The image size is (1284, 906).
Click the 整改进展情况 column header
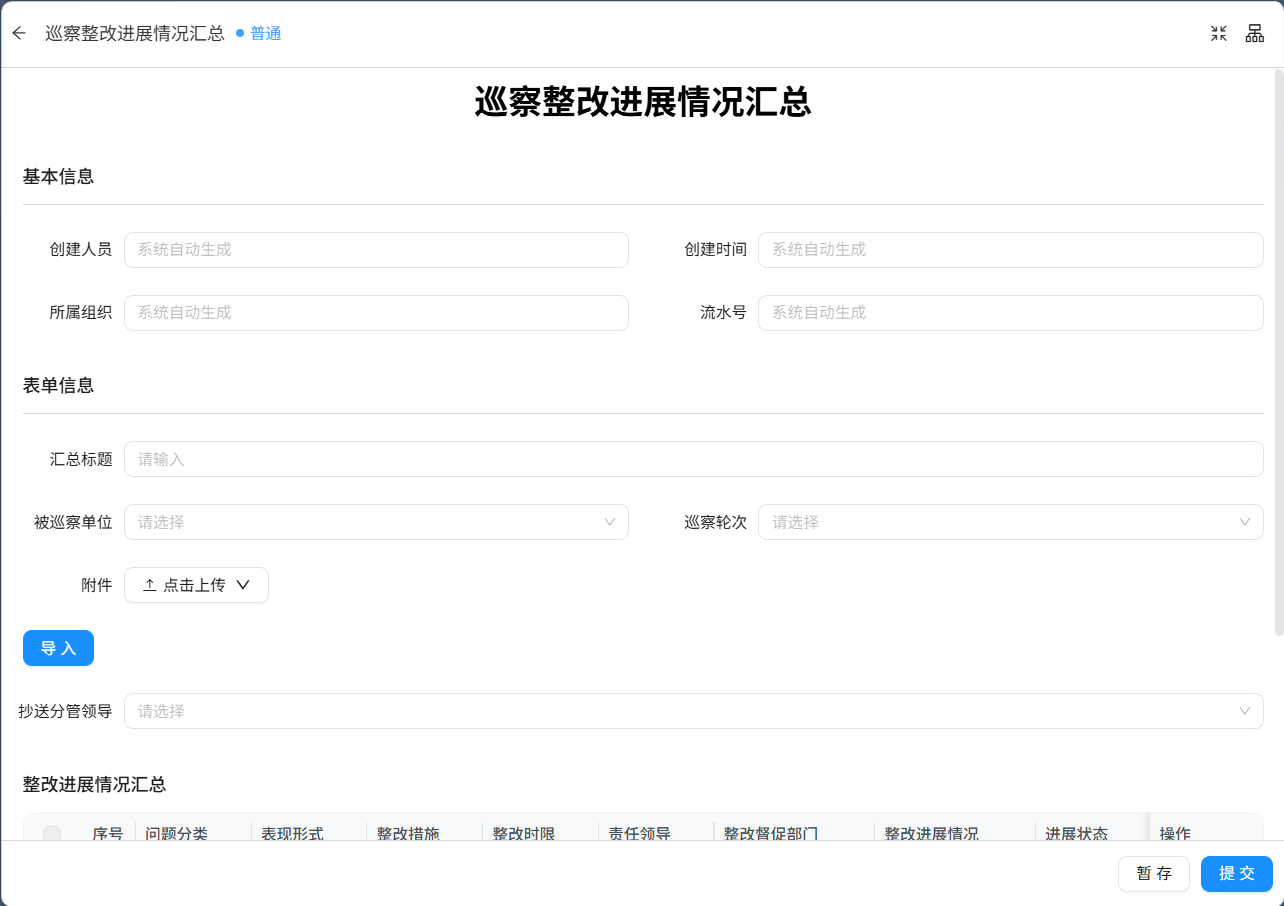(932, 833)
